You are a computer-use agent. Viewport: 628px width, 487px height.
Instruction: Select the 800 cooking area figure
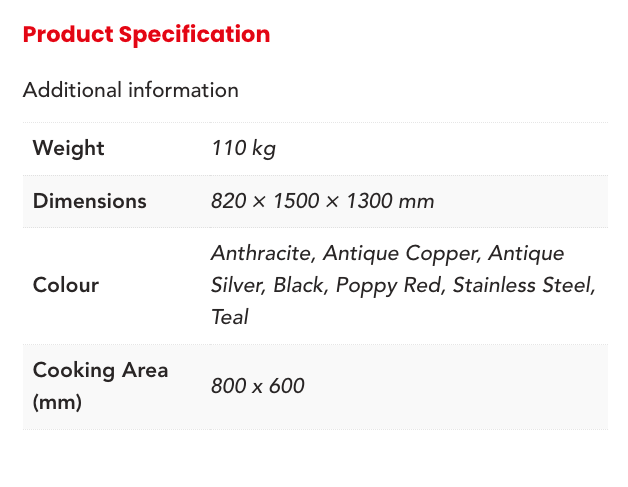coord(228,386)
